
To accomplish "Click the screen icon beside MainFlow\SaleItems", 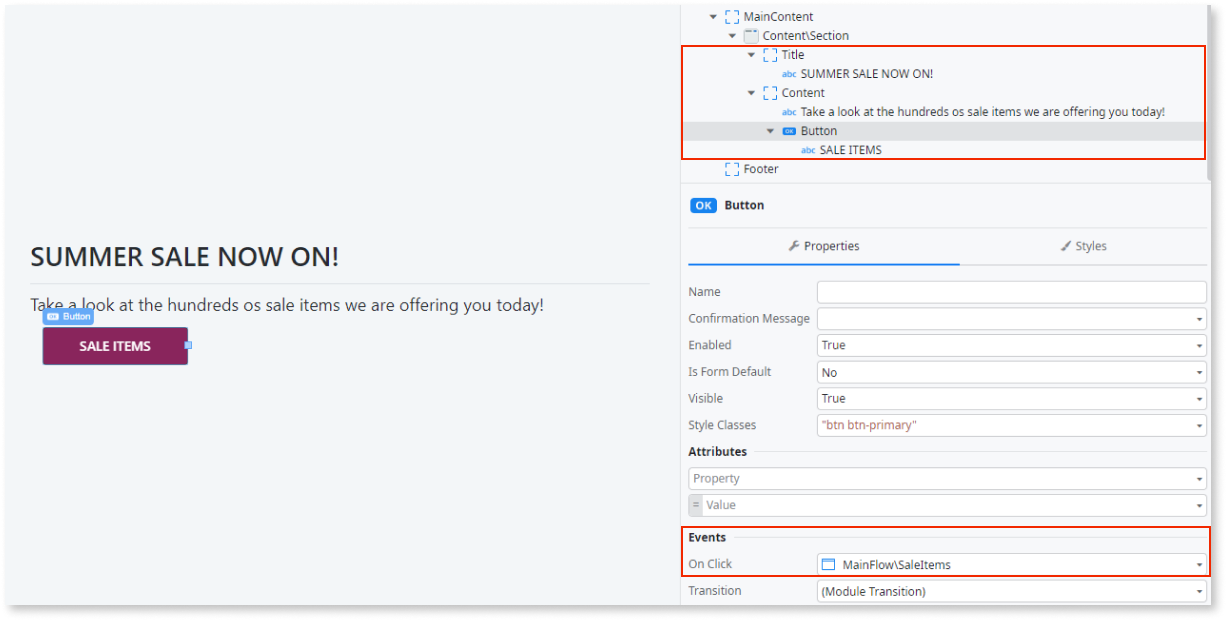I will point(827,563).
